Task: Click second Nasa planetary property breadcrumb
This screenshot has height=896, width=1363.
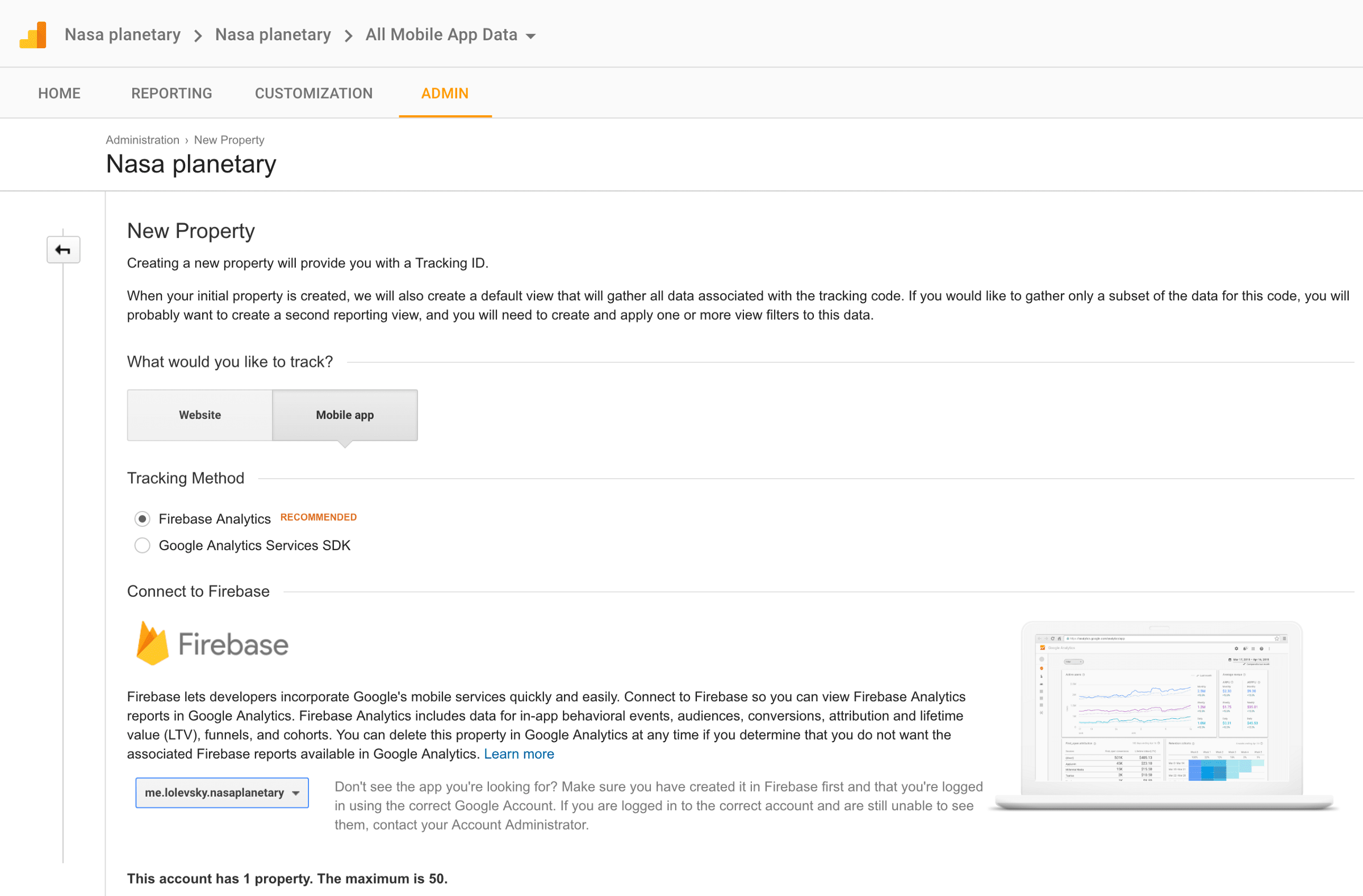Action: [x=273, y=35]
